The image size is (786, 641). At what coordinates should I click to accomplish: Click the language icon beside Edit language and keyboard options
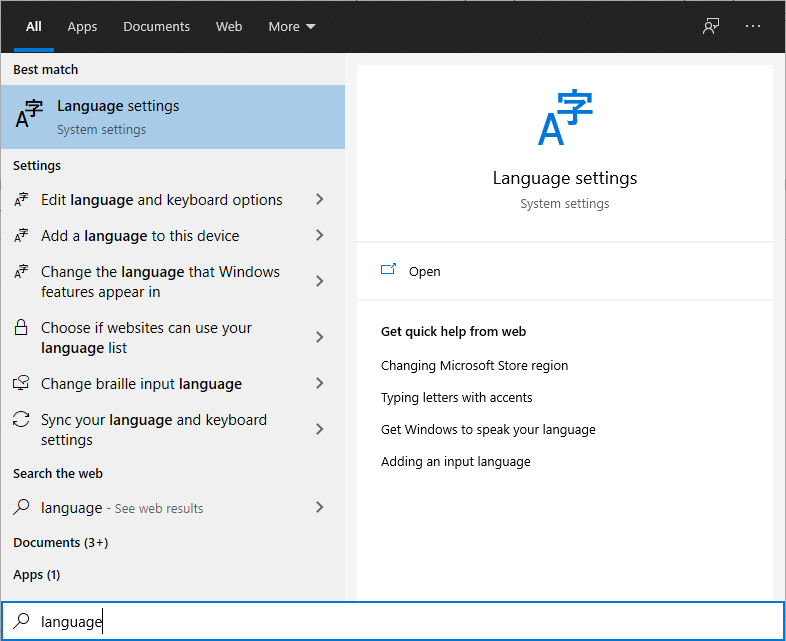(21, 199)
